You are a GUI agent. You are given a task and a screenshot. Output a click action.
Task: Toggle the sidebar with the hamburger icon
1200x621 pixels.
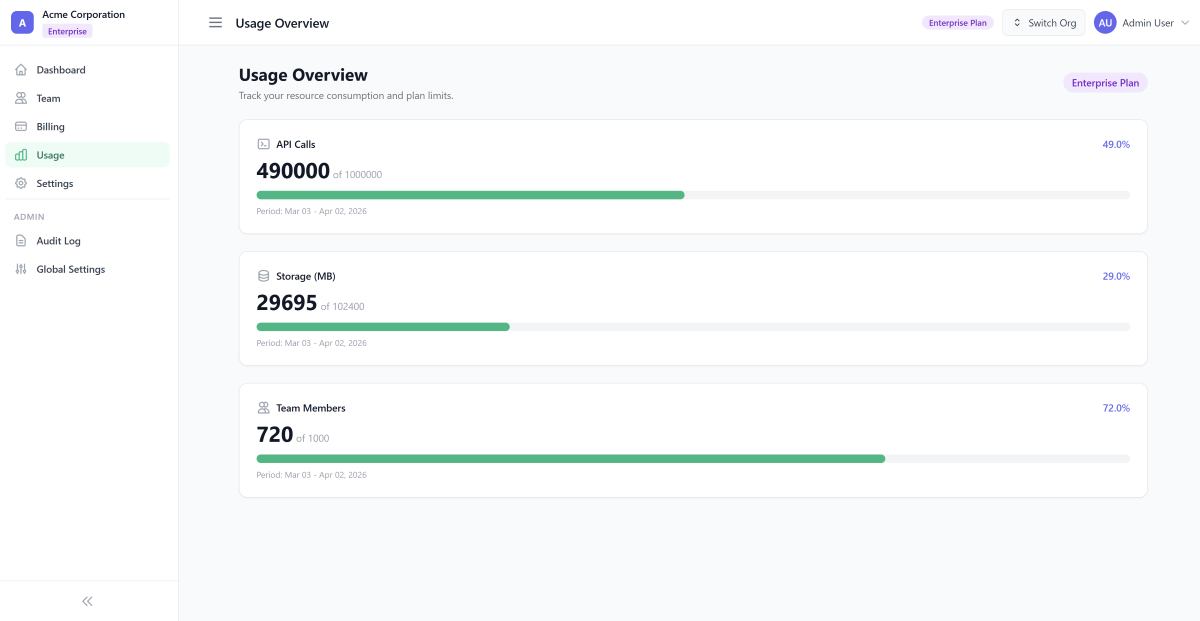click(215, 22)
